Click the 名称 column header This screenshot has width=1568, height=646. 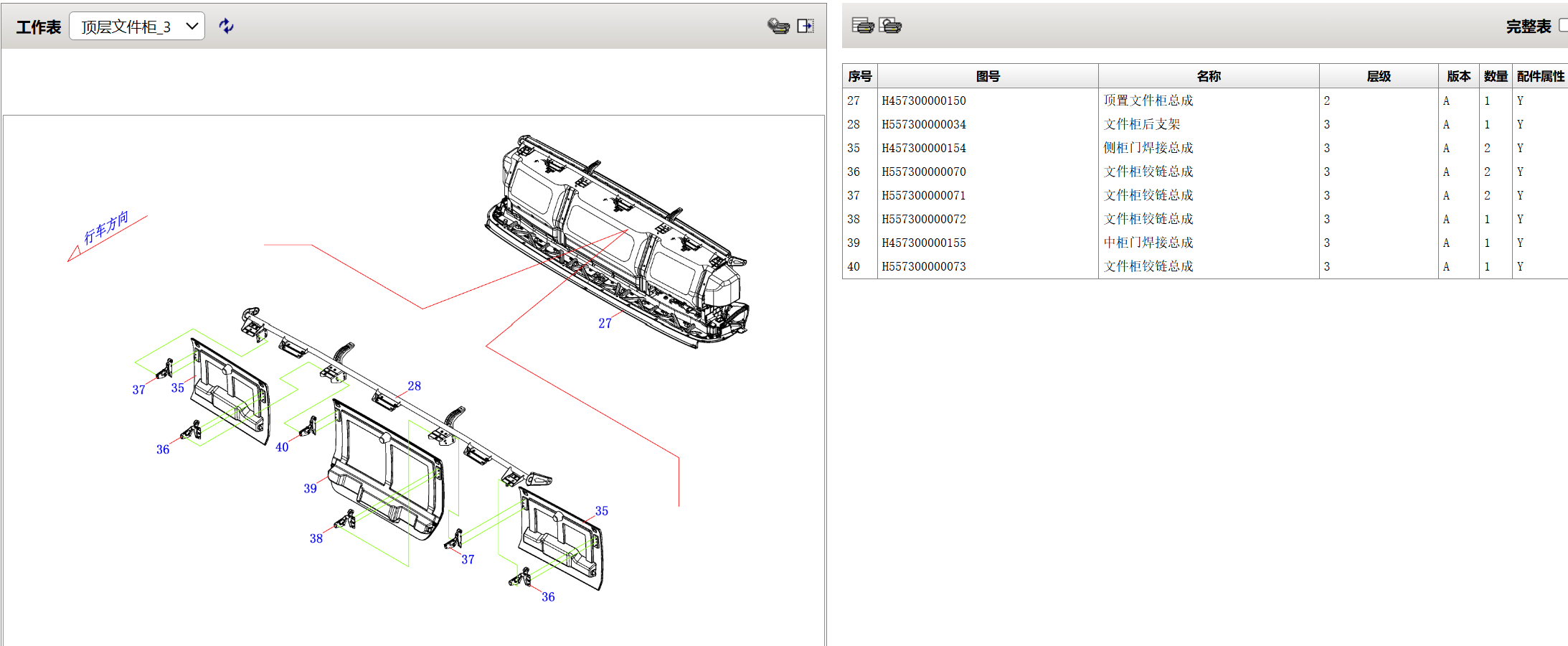click(1209, 76)
